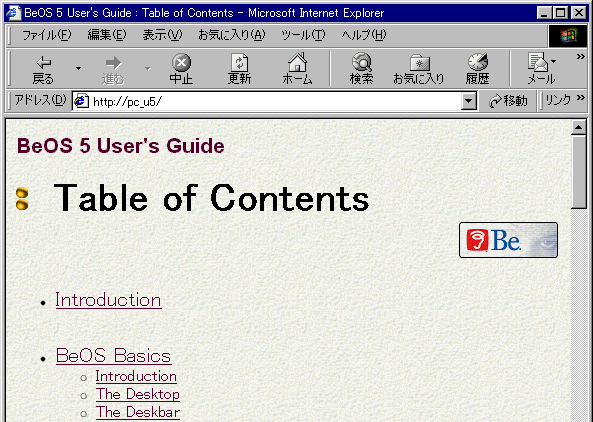Screen dimensions: 593x422
Task: Go to the Home (ホーム) page icon
Action: coord(297,69)
